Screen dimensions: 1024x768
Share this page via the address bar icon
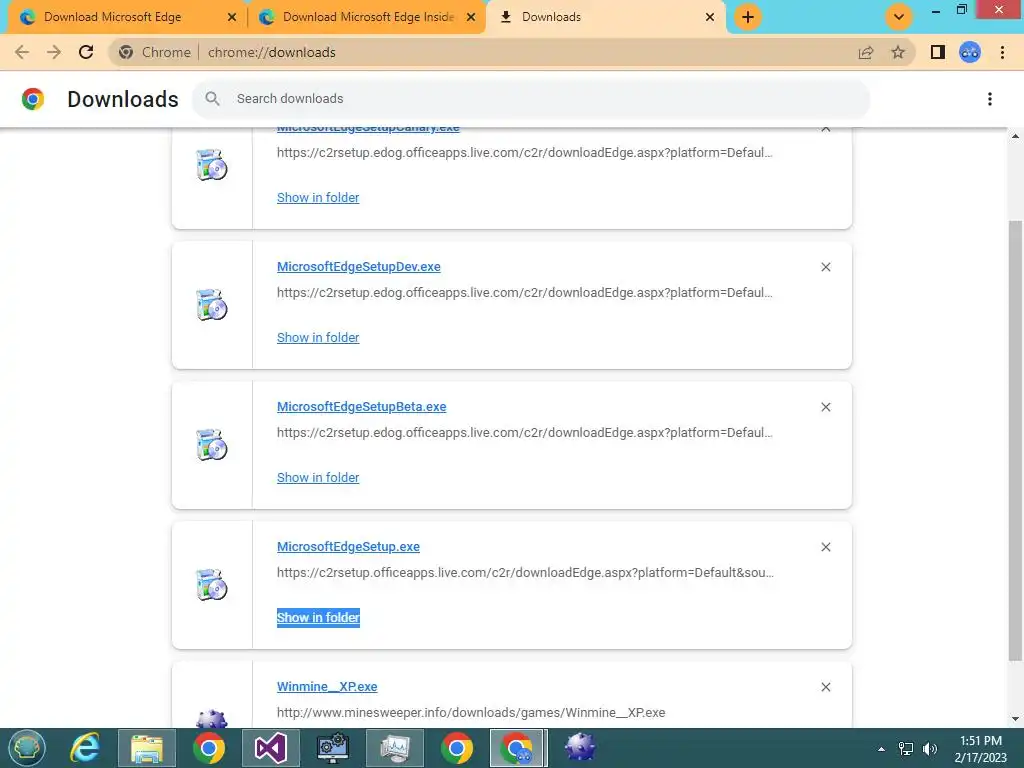[x=866, y=52]
